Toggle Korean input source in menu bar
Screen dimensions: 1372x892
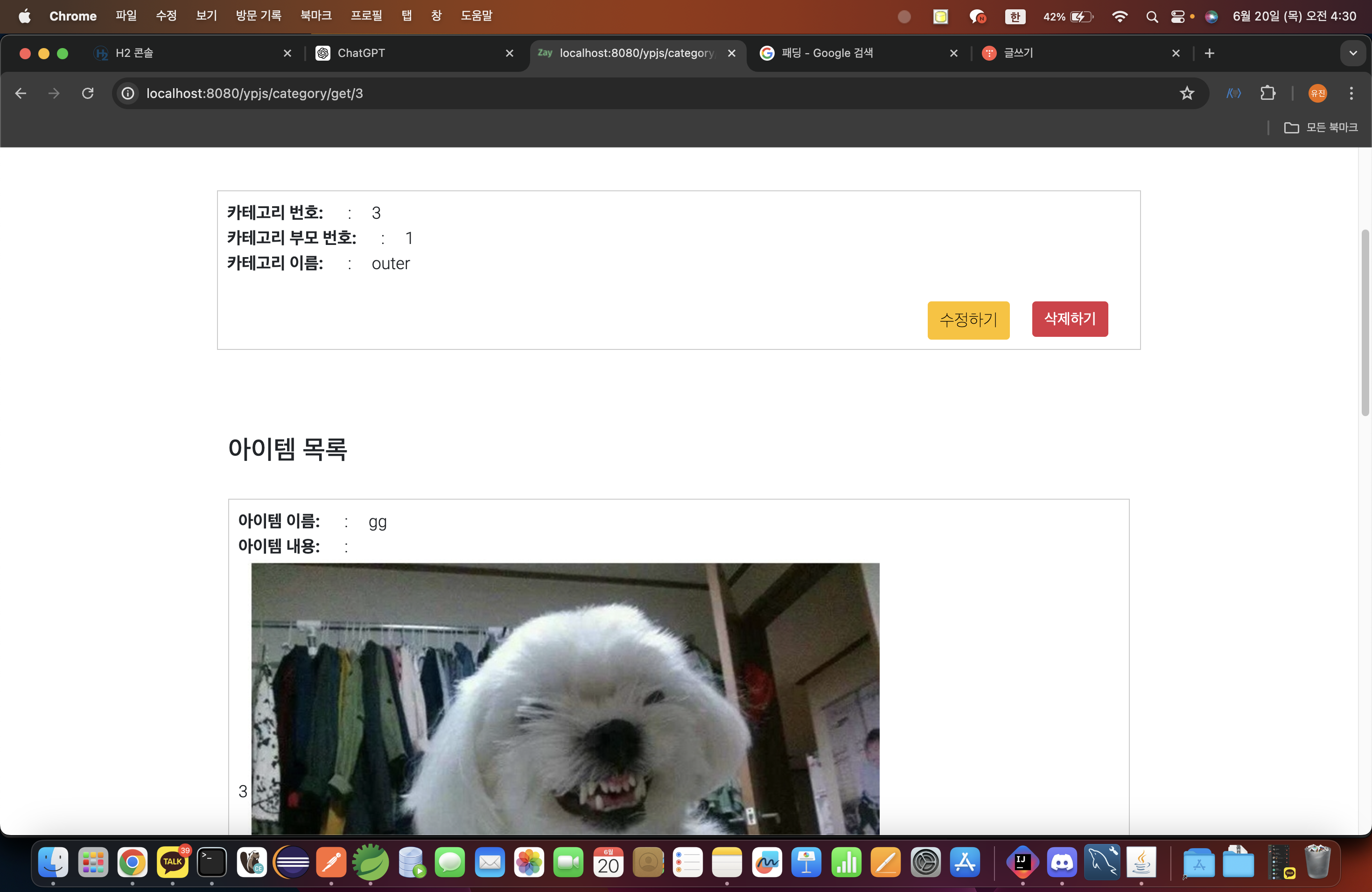pos(1015,16)
